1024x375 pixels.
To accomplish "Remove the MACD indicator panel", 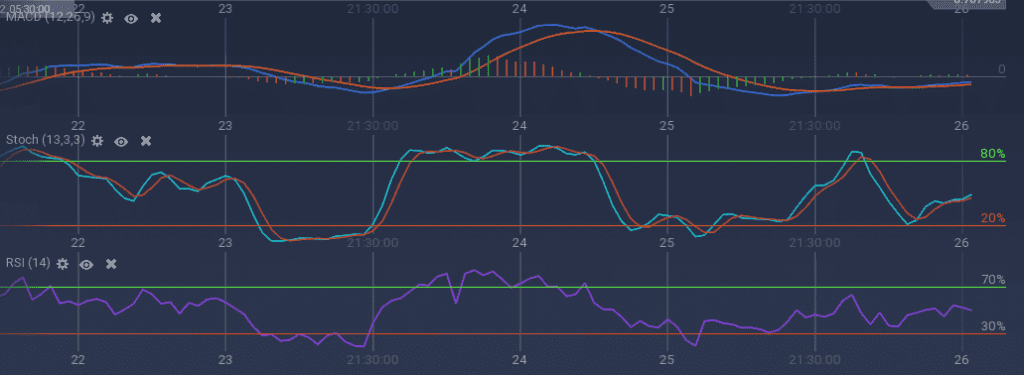I will point(155,18).
